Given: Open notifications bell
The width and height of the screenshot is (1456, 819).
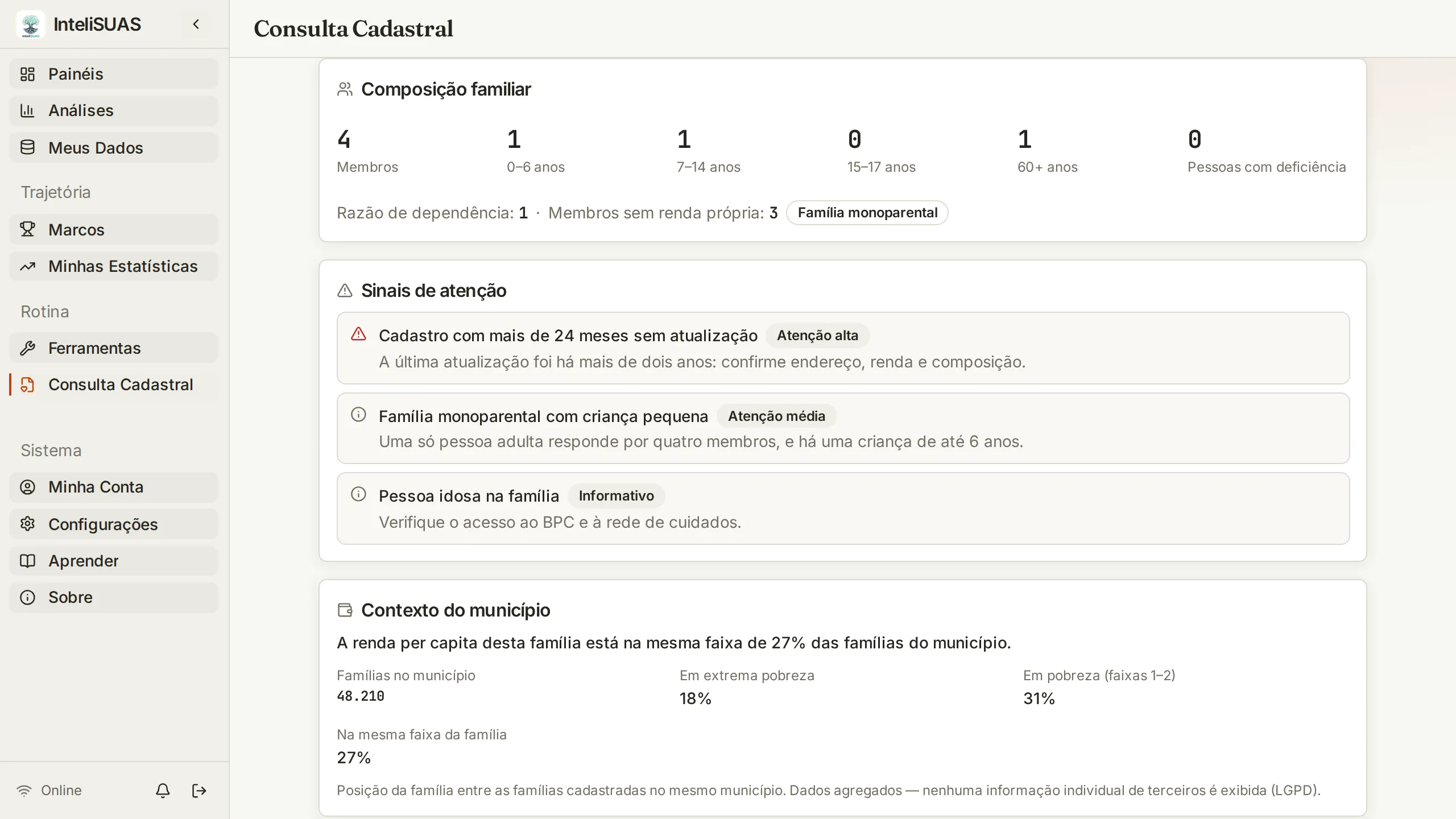Looking at the screenshot, I should 163,791.
